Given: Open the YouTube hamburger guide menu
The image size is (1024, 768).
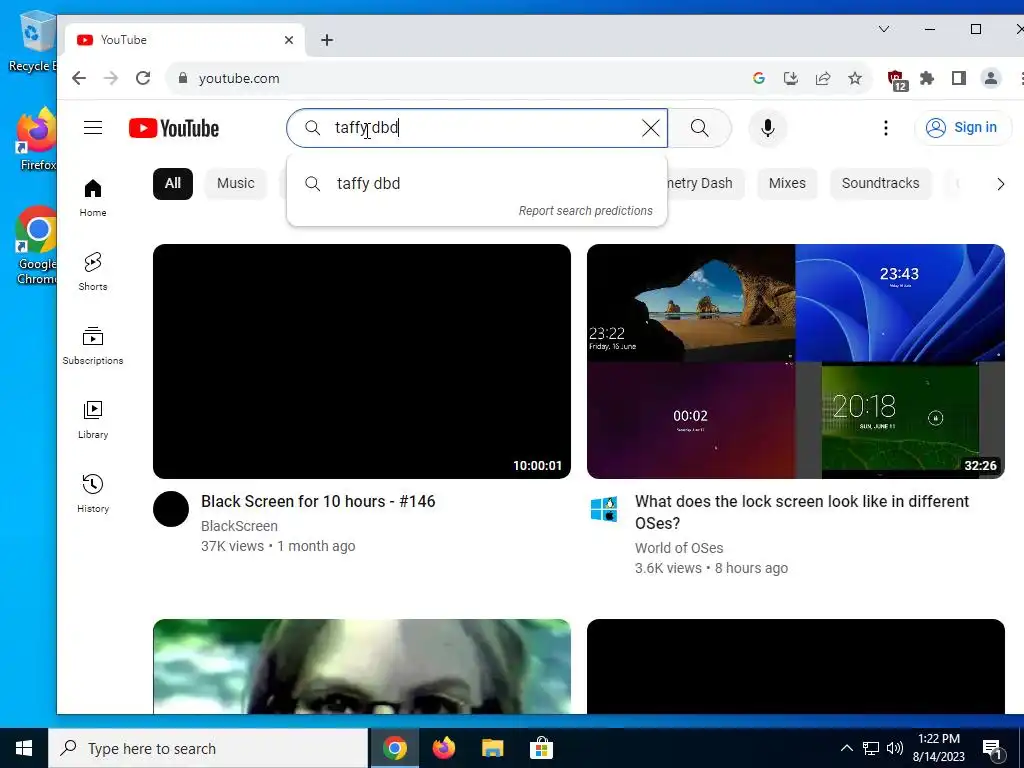Looking at the screenshot, I should click(x=93, y=128).
